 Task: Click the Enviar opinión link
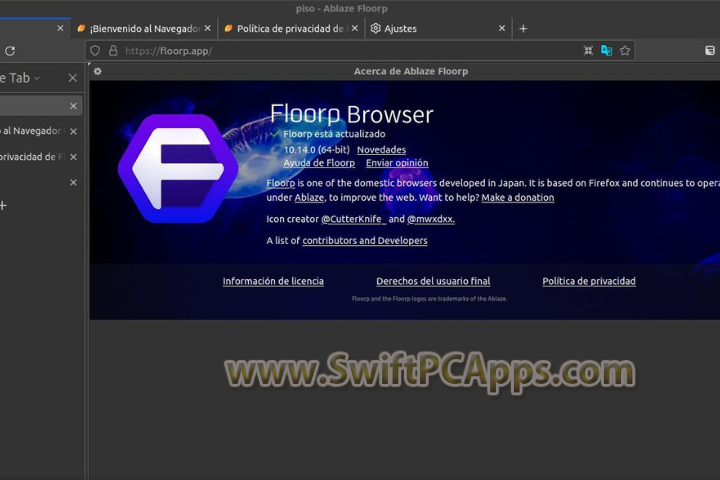397,163
